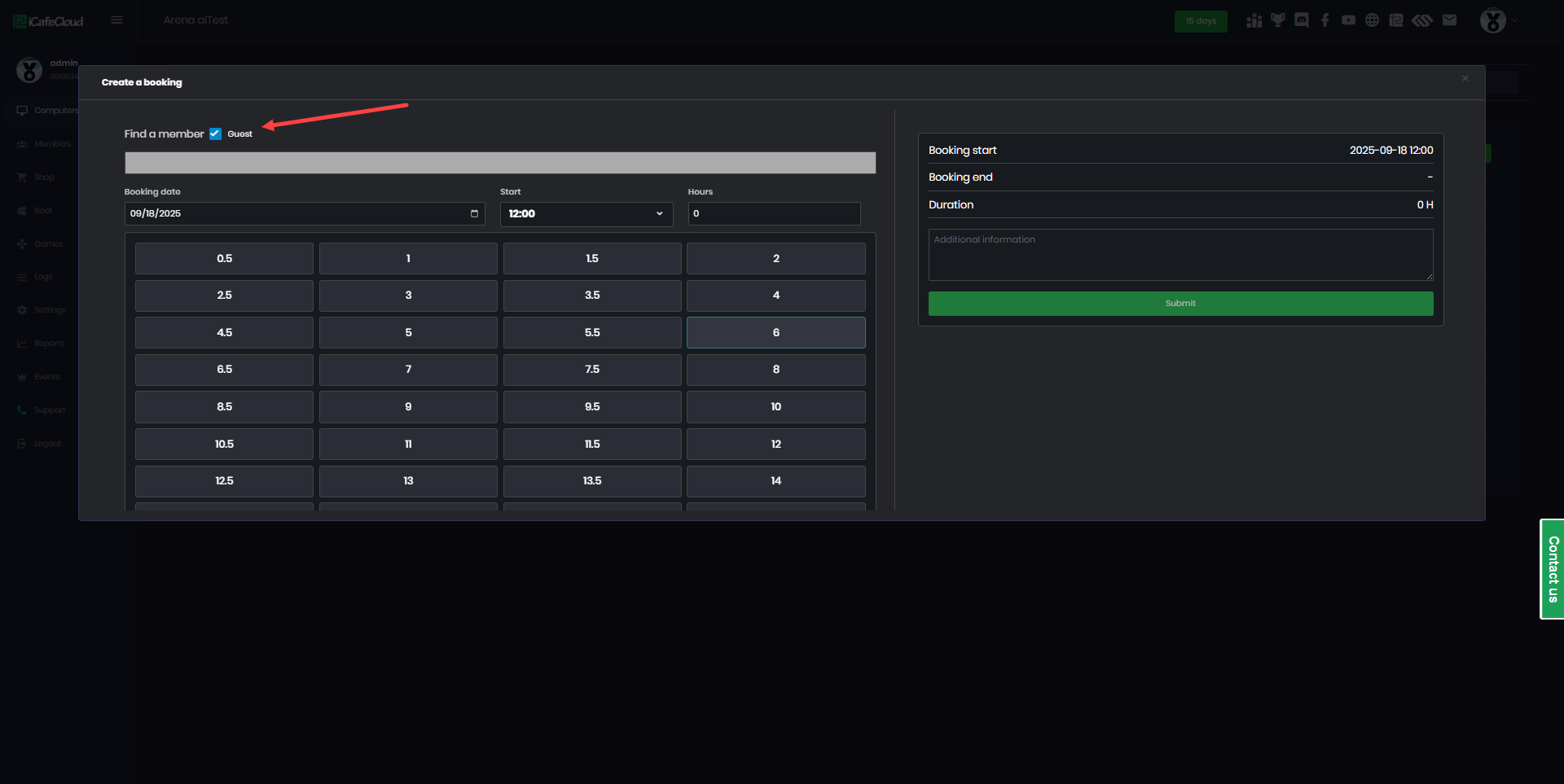This screenshot has height=784, width=1564.
Task: Uncheck the Guest checkbox
Action: [215, 134]
